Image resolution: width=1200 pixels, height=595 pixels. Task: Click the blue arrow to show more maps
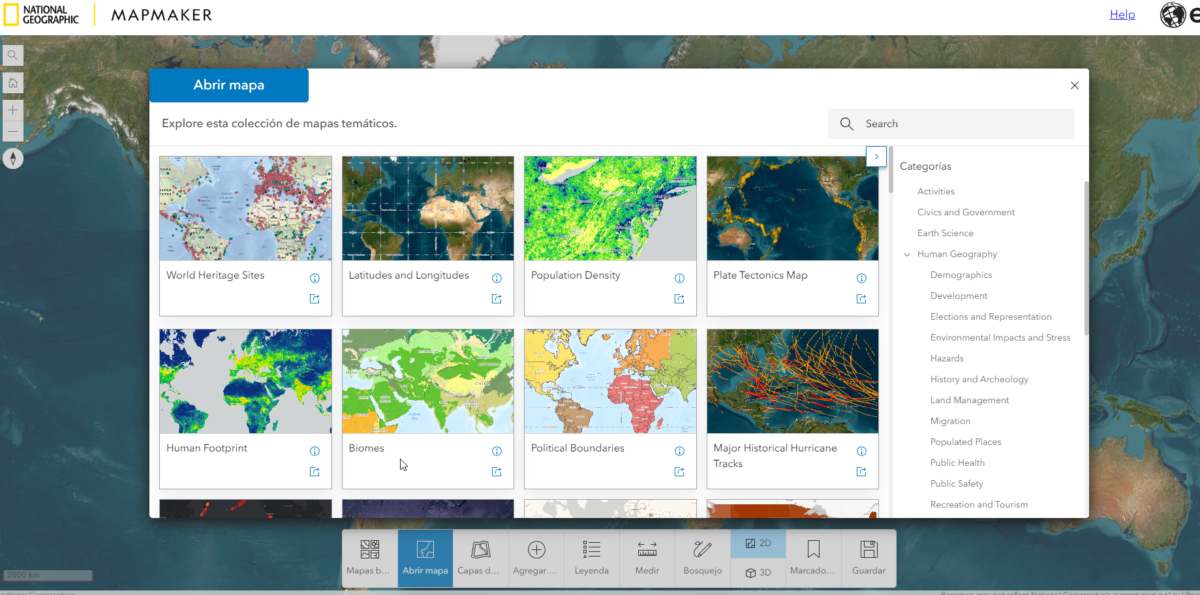pyautogui.click(x=876, y=156)
